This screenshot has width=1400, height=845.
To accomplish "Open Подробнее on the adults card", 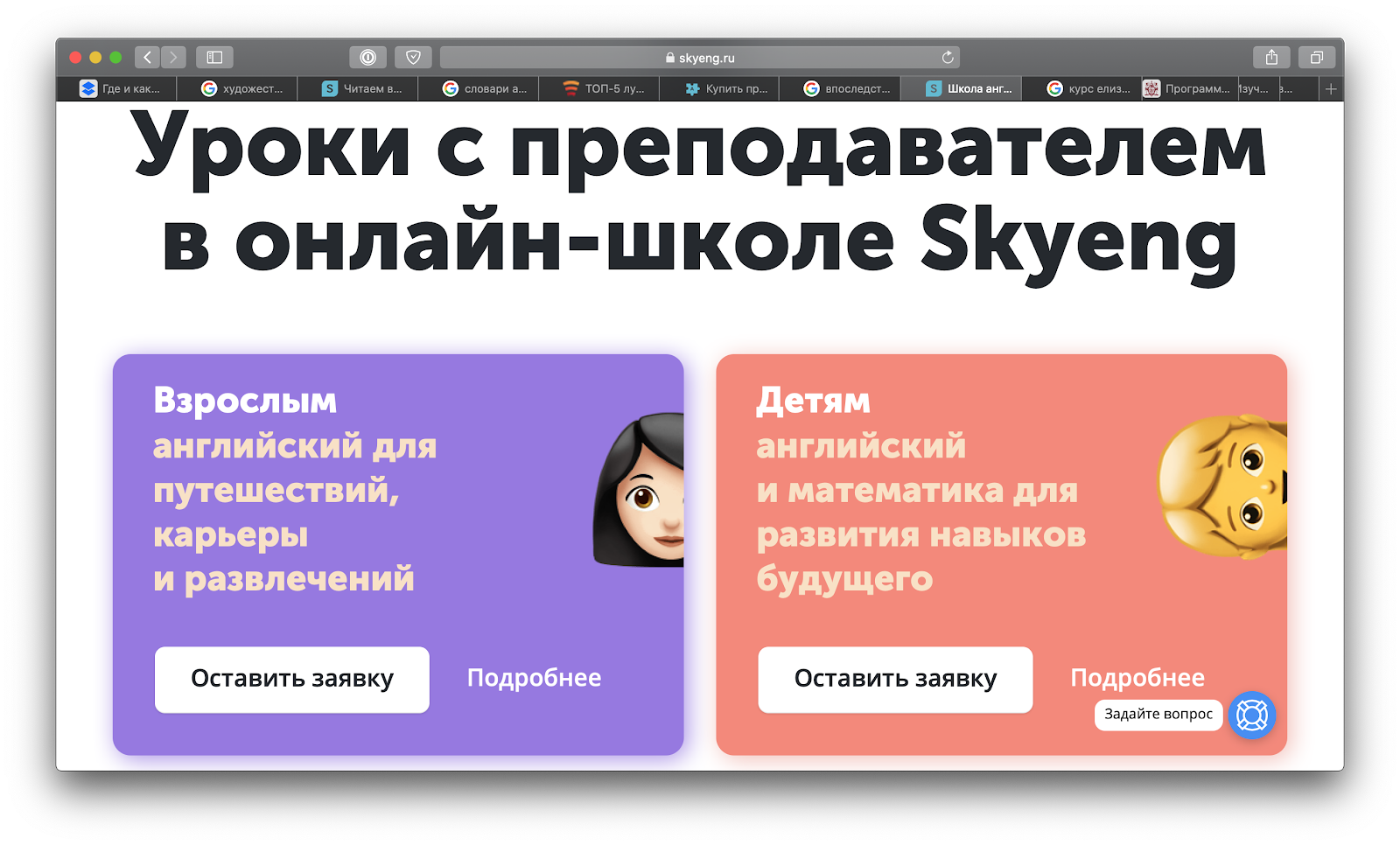I will [535, 678].
